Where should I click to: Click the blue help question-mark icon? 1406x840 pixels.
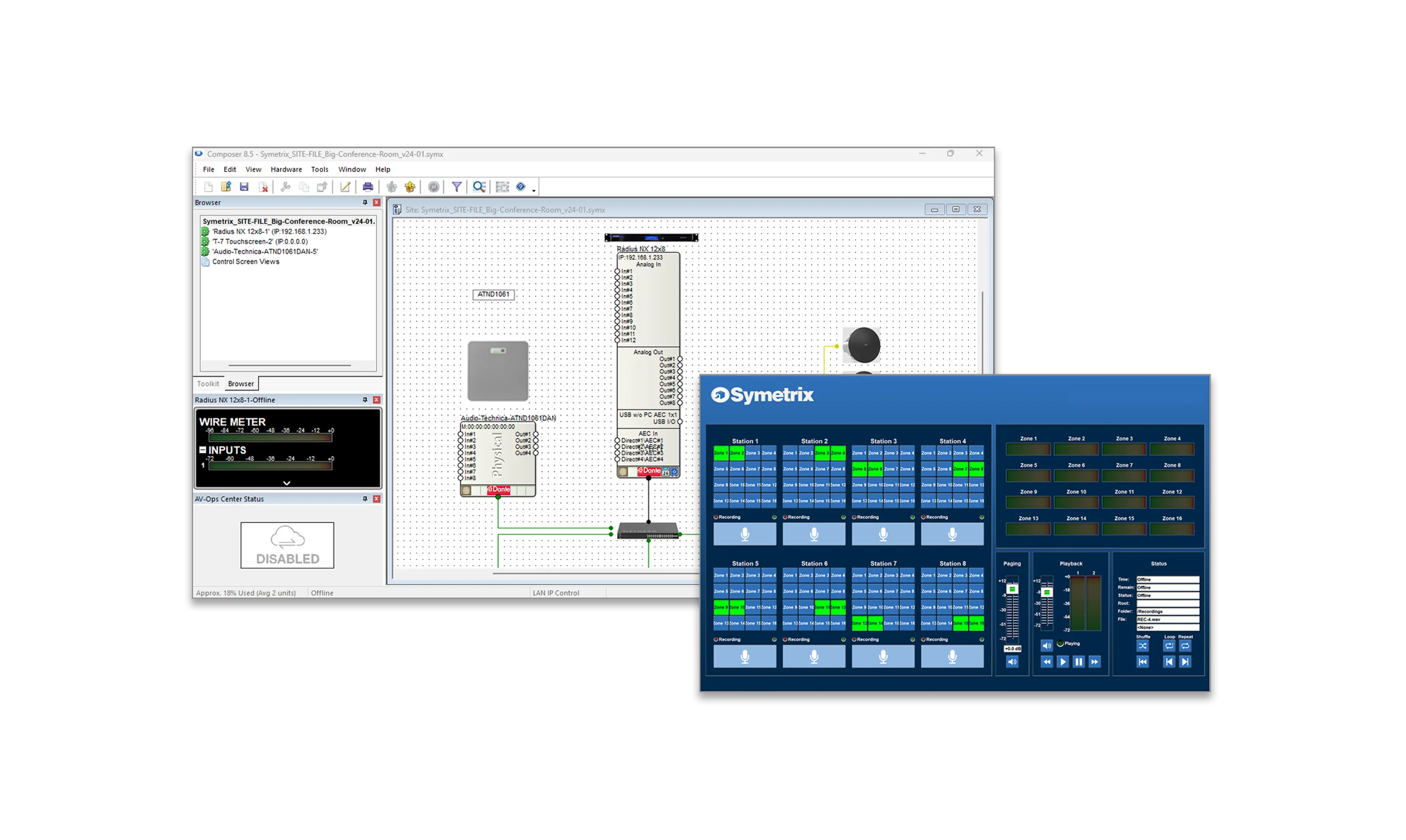pyautogui.click(x=521, y=187)
